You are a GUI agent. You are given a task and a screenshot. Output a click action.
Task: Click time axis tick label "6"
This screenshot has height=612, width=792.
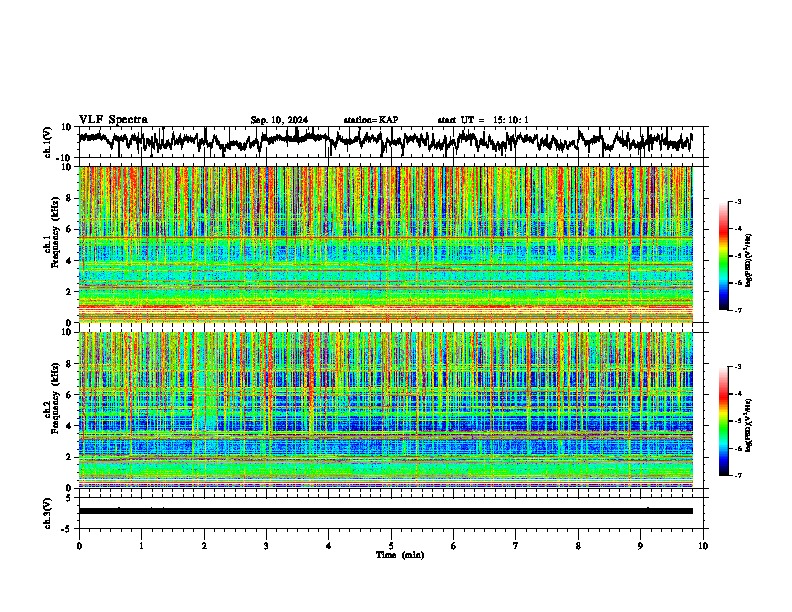[454, 546]
